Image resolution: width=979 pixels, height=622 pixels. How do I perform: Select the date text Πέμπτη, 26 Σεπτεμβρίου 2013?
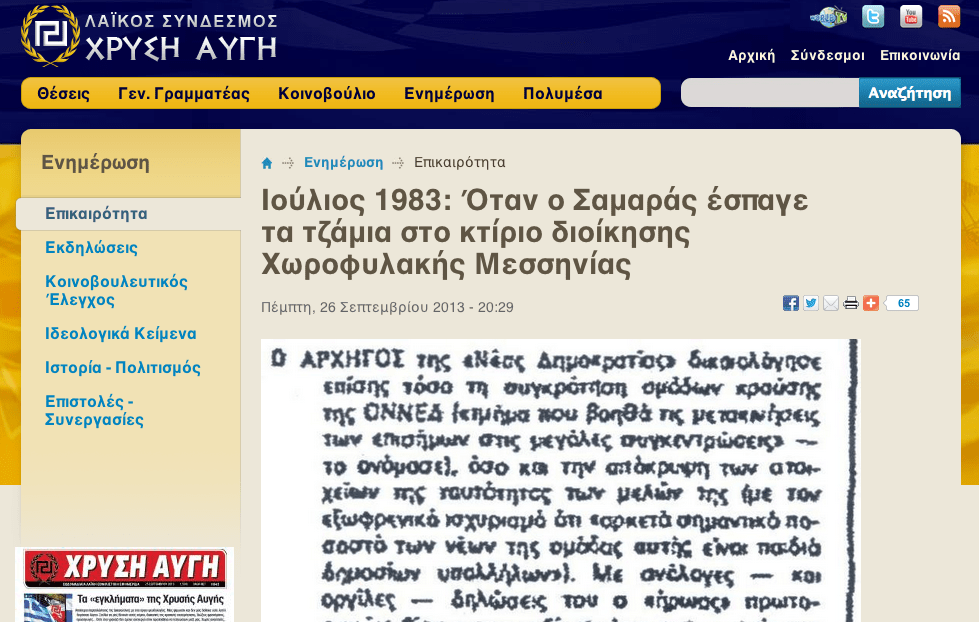[387, 307]
